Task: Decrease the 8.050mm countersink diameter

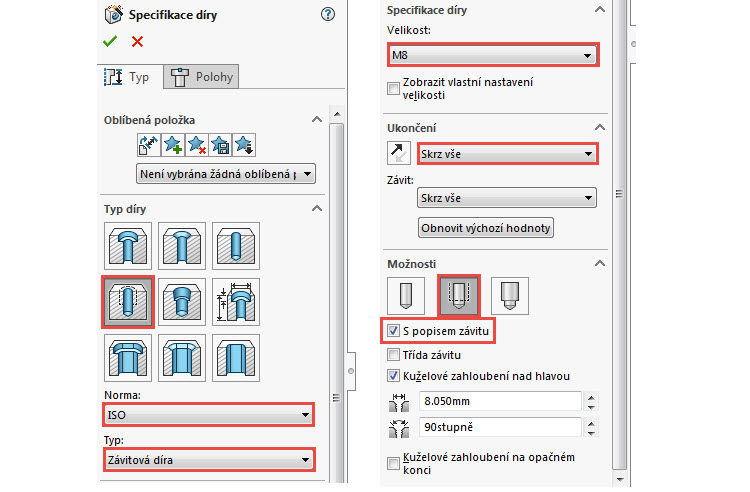Action: (x=591, y=406)
